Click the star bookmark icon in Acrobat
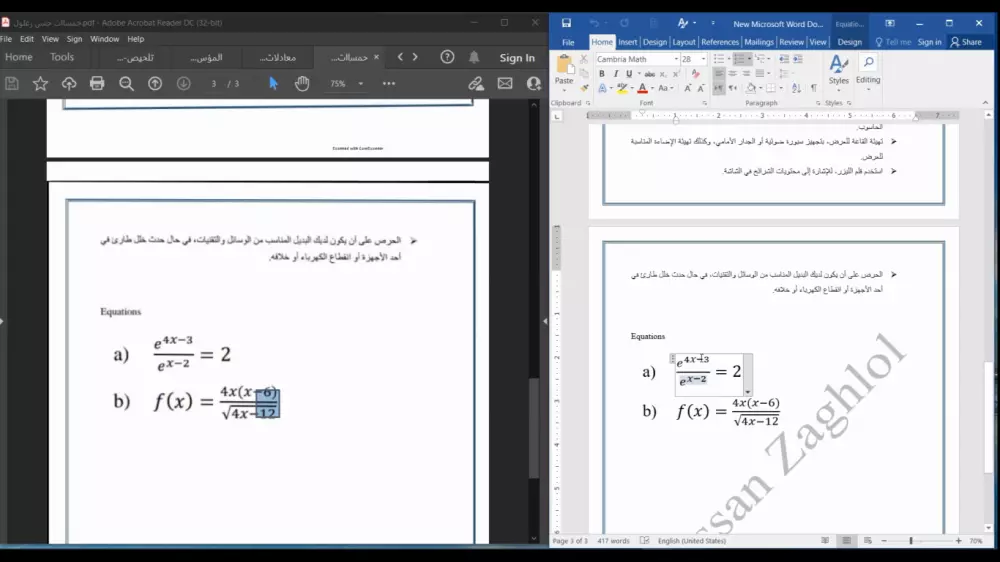 click(x=40, y=84)
